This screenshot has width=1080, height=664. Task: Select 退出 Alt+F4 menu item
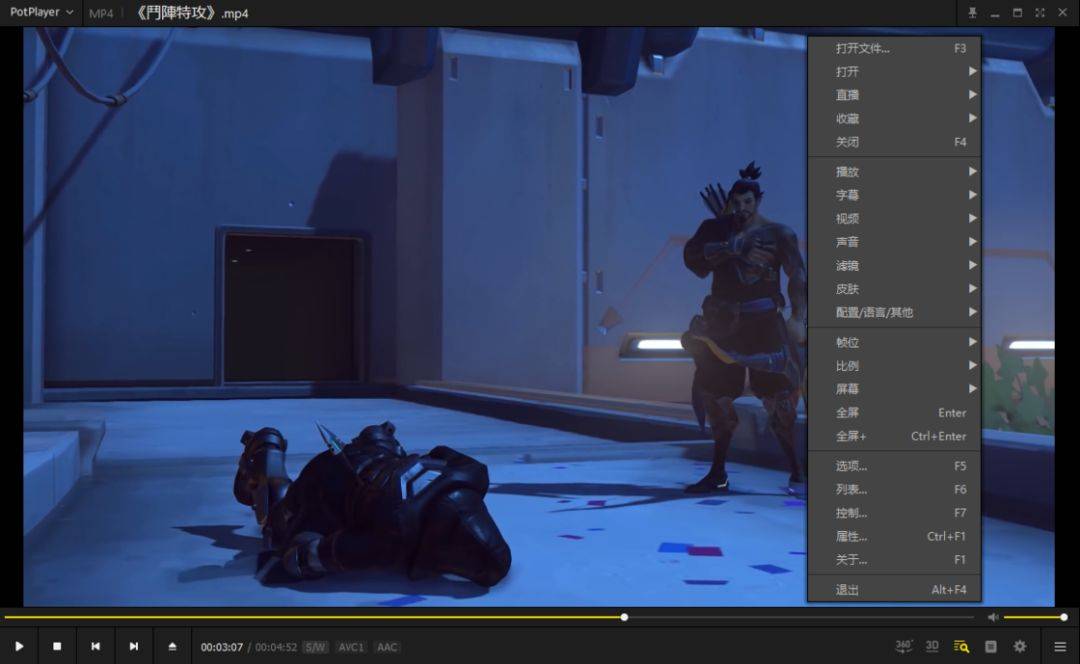(894, 590)
